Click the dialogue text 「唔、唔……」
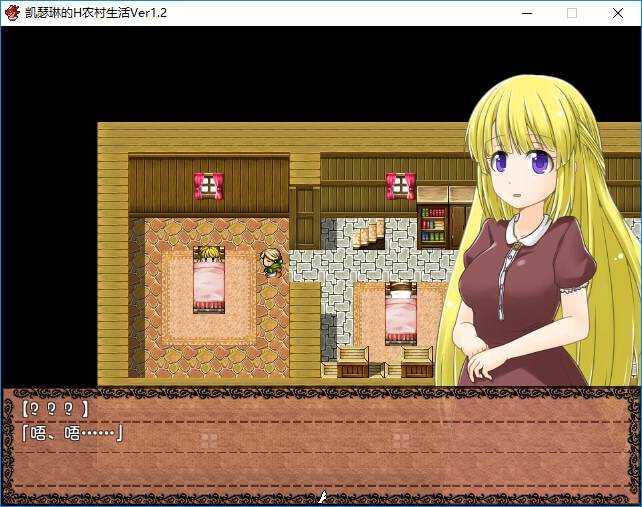 tap(72, 433)
